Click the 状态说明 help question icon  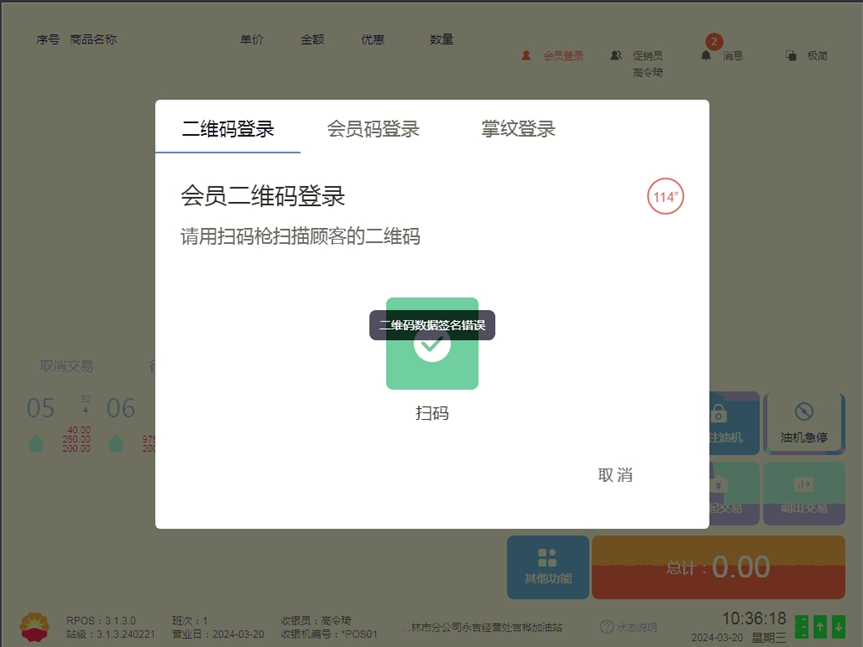pyautogui.click(x=606, y=627)
